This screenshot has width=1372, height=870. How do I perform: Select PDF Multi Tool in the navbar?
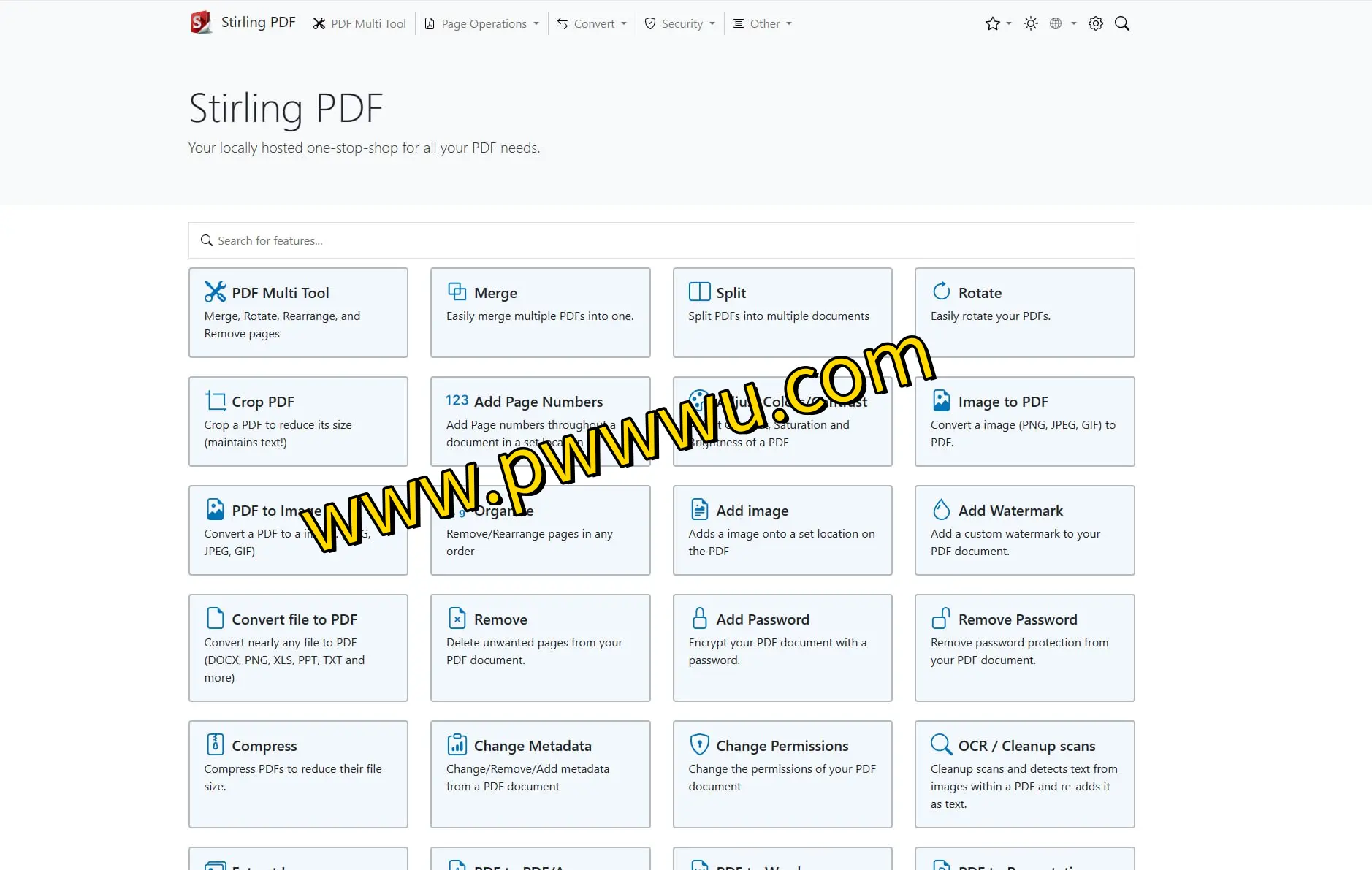click(x=359, y=23)
